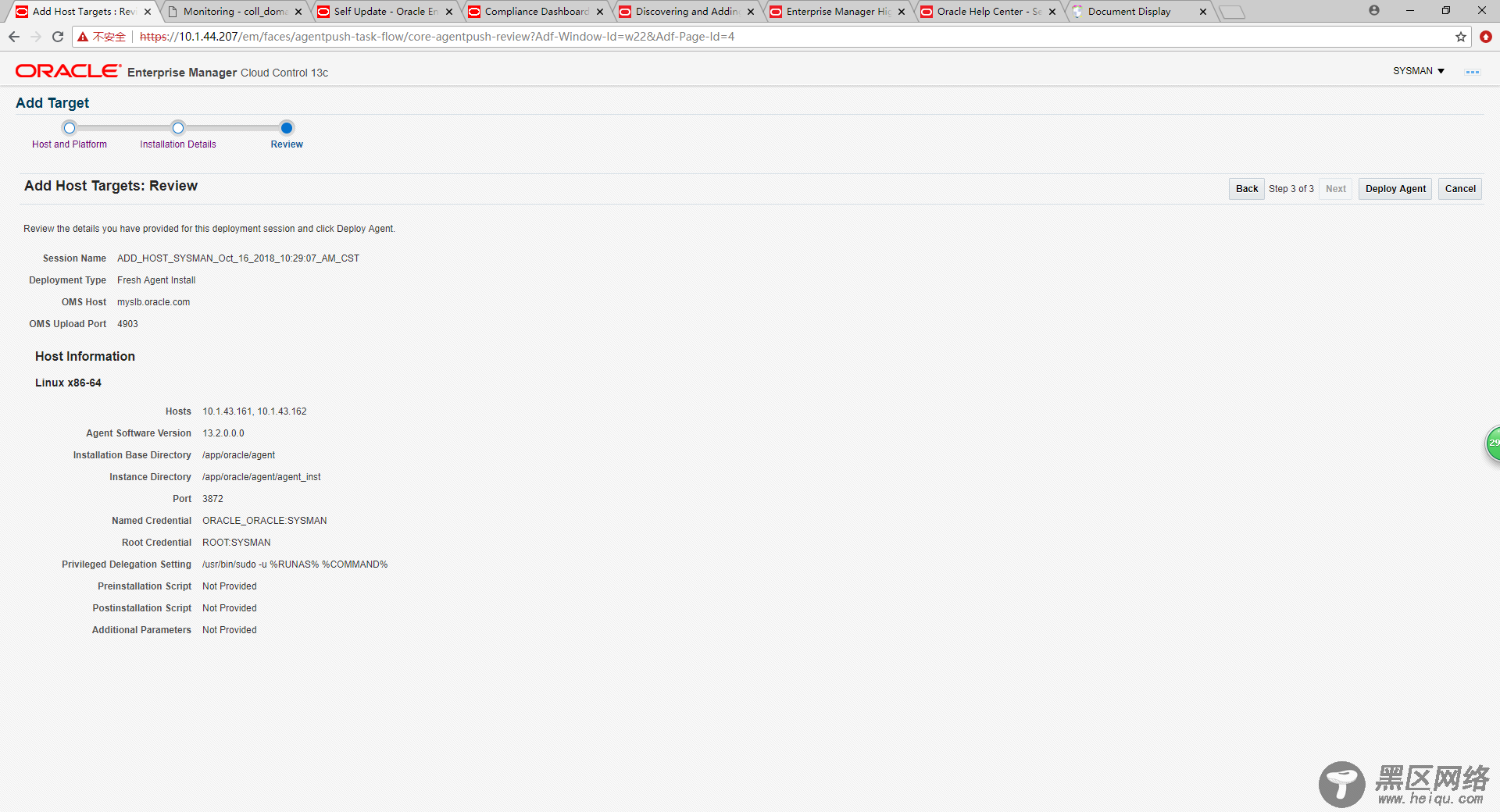Open the Enterprise Manager three-dots overflow menu
This screenshot has width=1500, height=812.
1473,72
